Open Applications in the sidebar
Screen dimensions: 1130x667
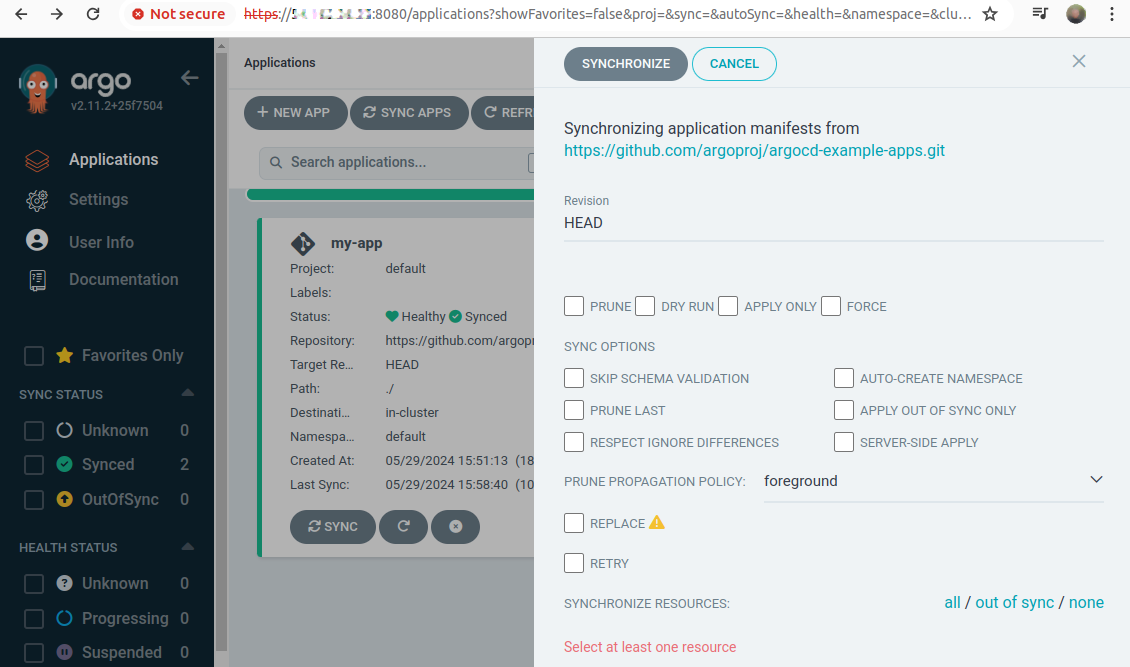(x=113, y=160)
